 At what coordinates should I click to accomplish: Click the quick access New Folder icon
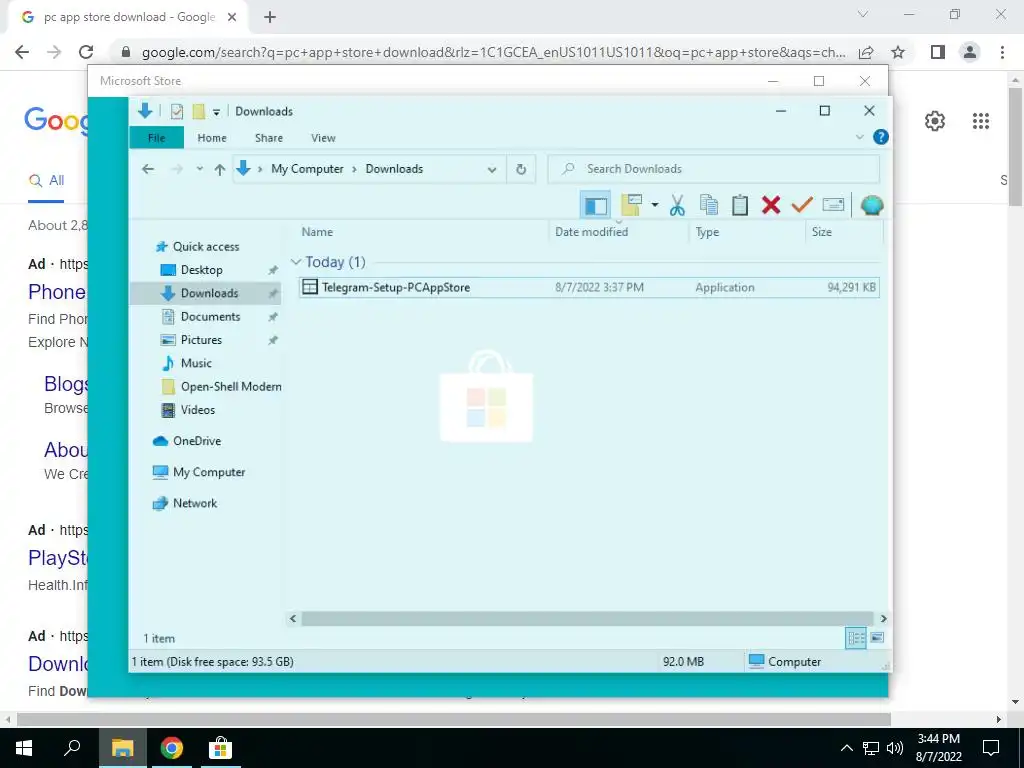[199, 112]
